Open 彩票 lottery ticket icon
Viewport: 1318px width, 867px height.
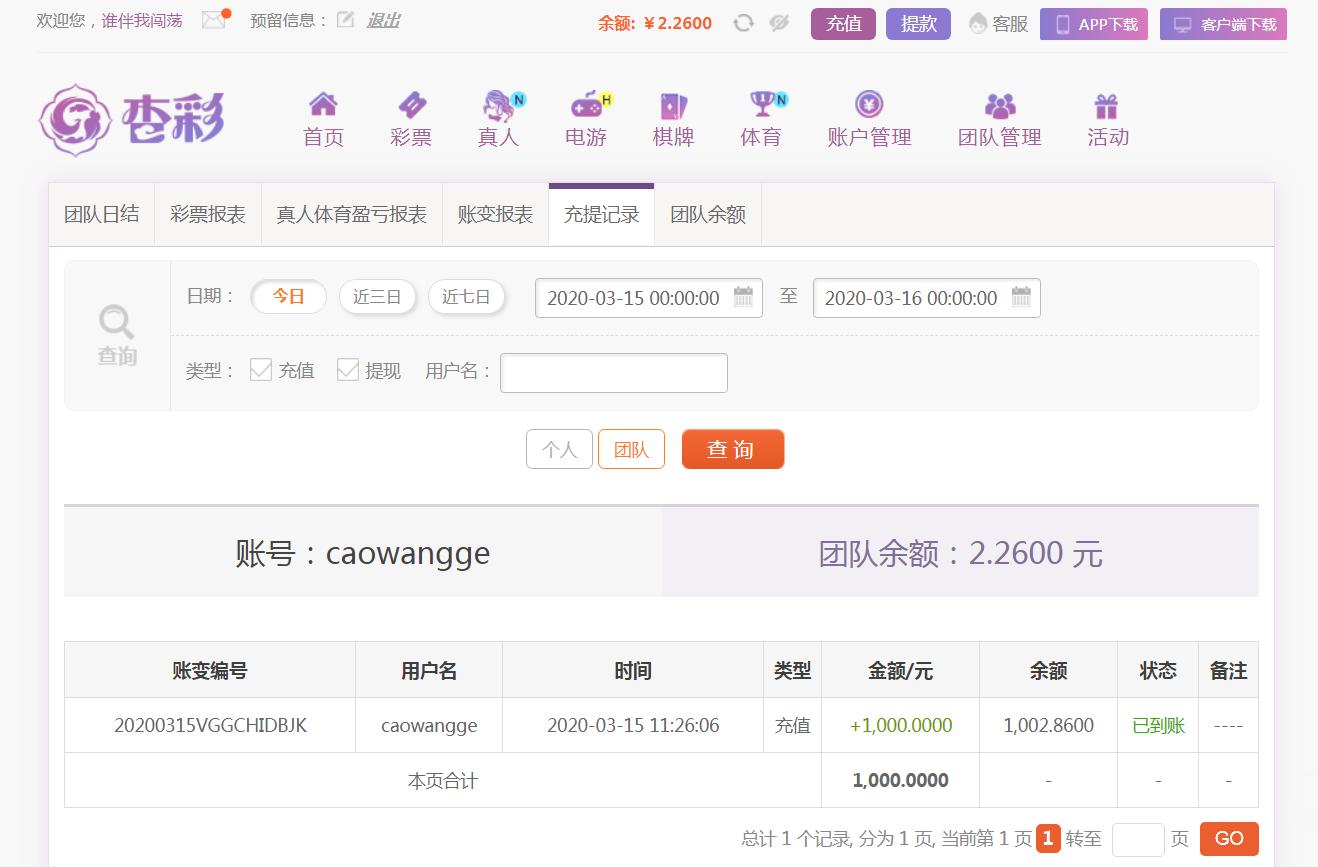click(x=411, y=104)
